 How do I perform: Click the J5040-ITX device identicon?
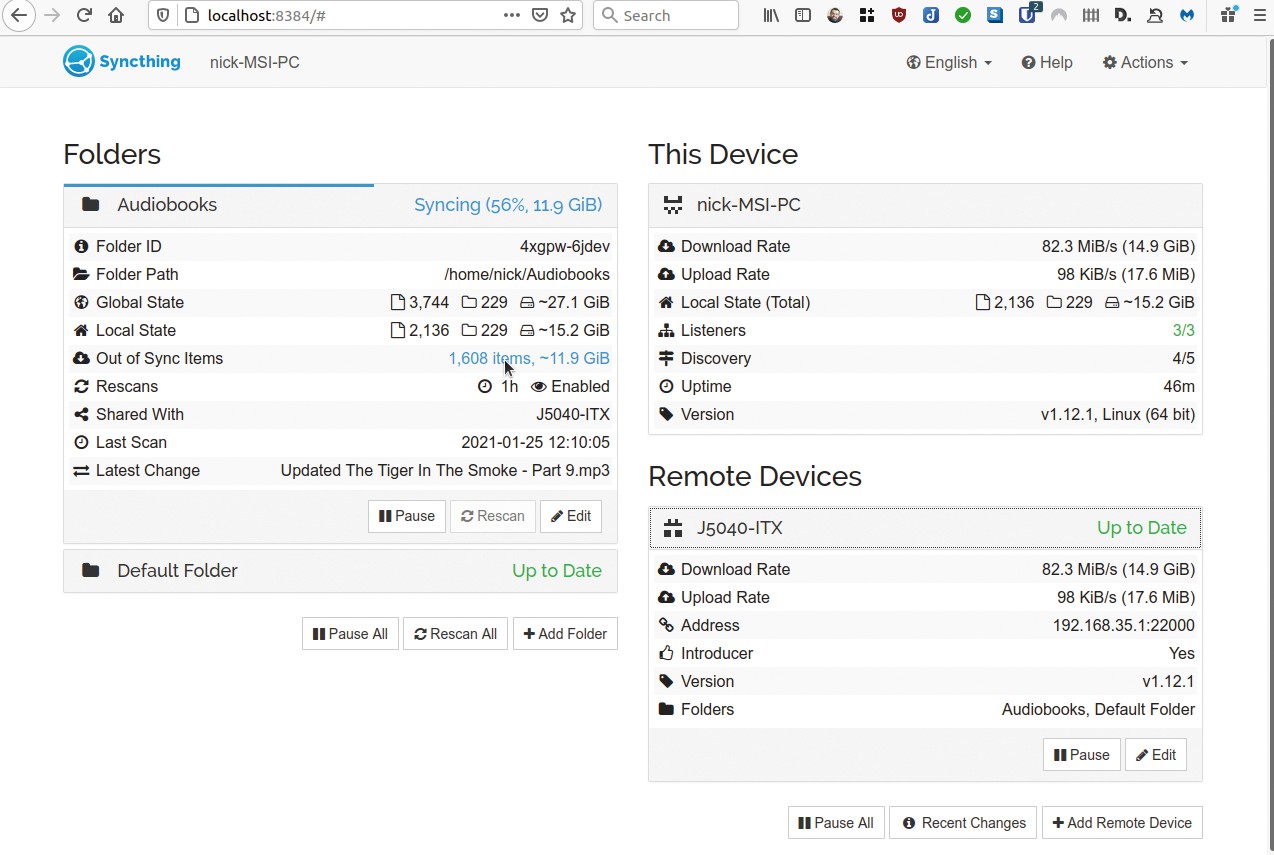coord(673,528)
